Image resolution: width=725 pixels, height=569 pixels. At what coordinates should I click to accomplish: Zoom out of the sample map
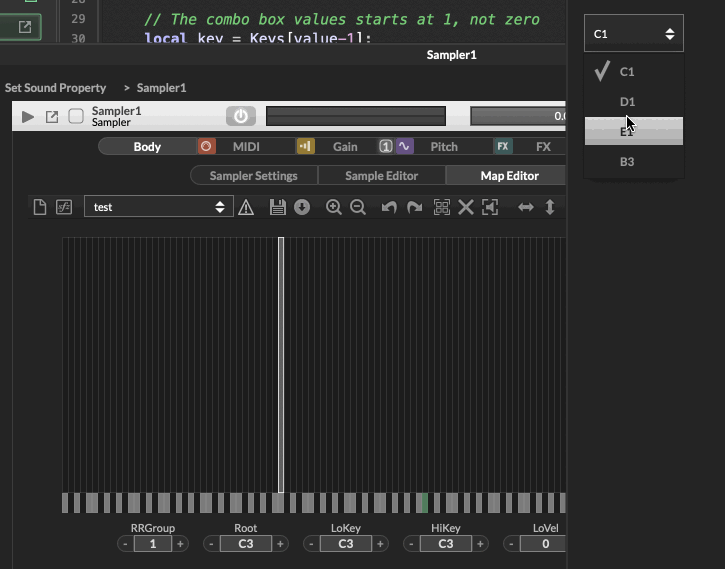point(358,207)
